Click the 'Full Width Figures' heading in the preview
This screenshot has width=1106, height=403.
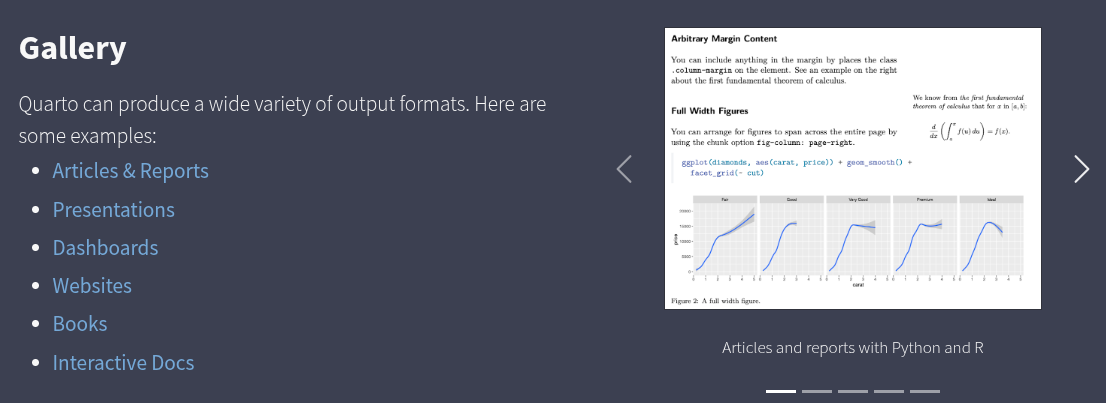coord(709,111)
